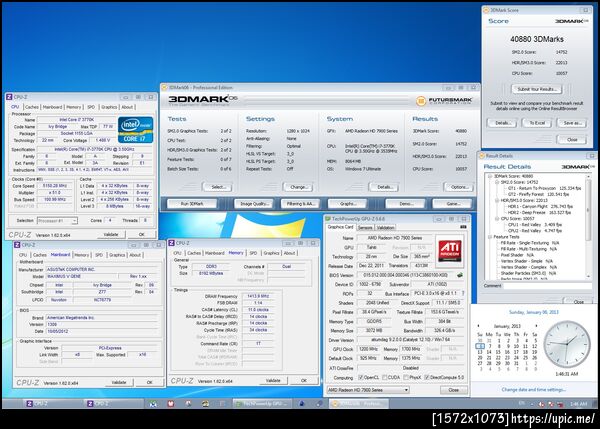
Task: Click To Excel in 3DMark Score window
Action: click(537, 123)
